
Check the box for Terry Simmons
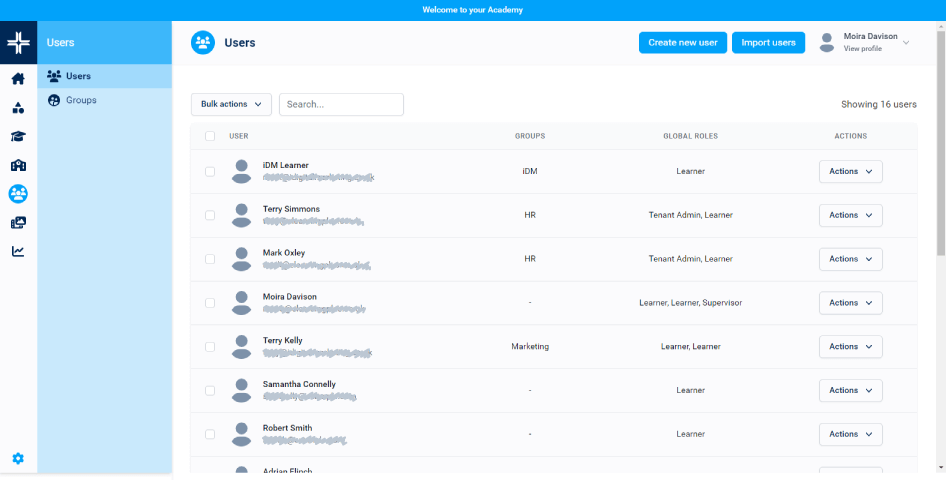210,215
